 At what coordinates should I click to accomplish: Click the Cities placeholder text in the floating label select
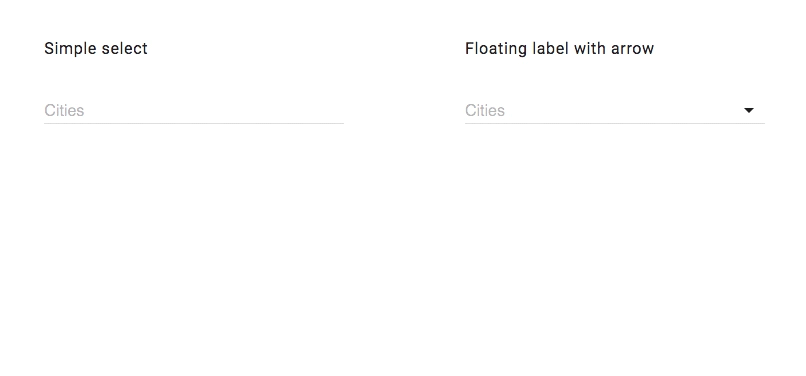coord(485,110)
